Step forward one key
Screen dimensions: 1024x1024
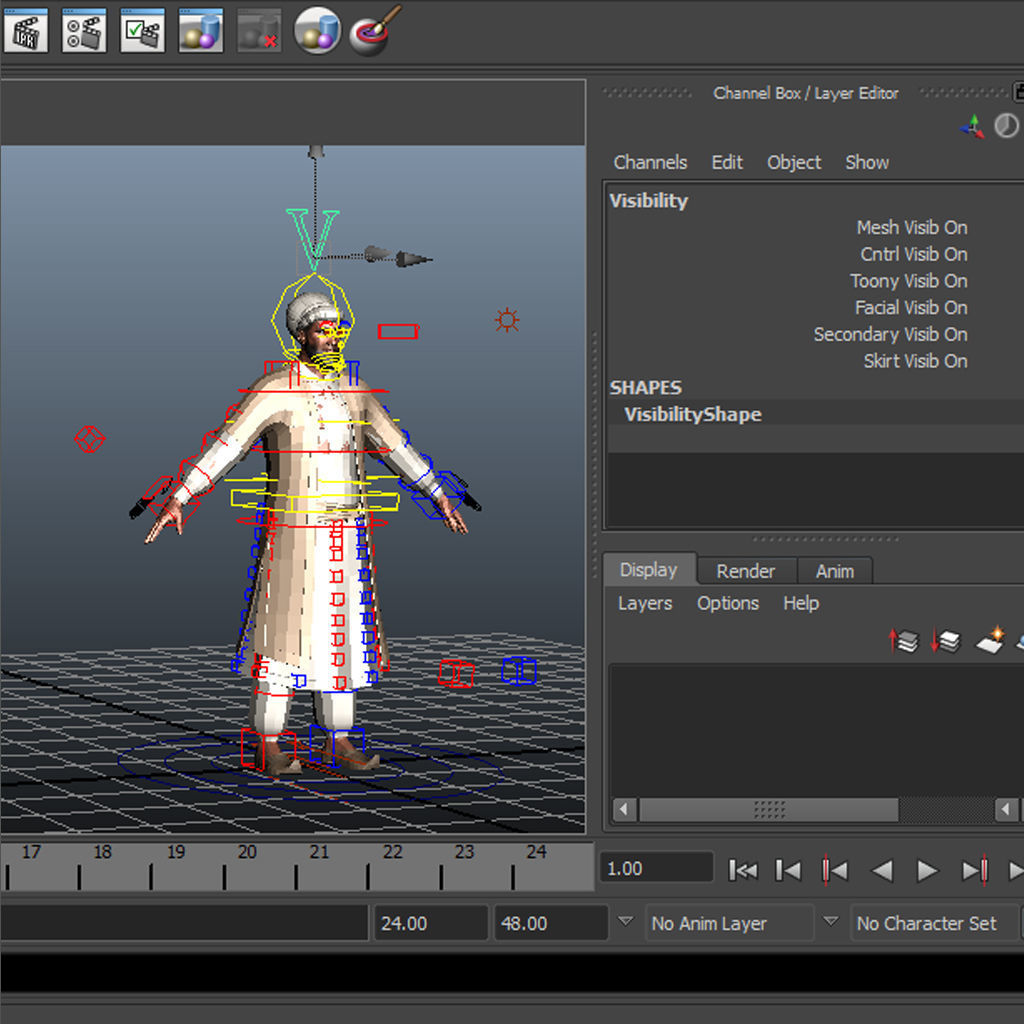click(x=975, y=870)
